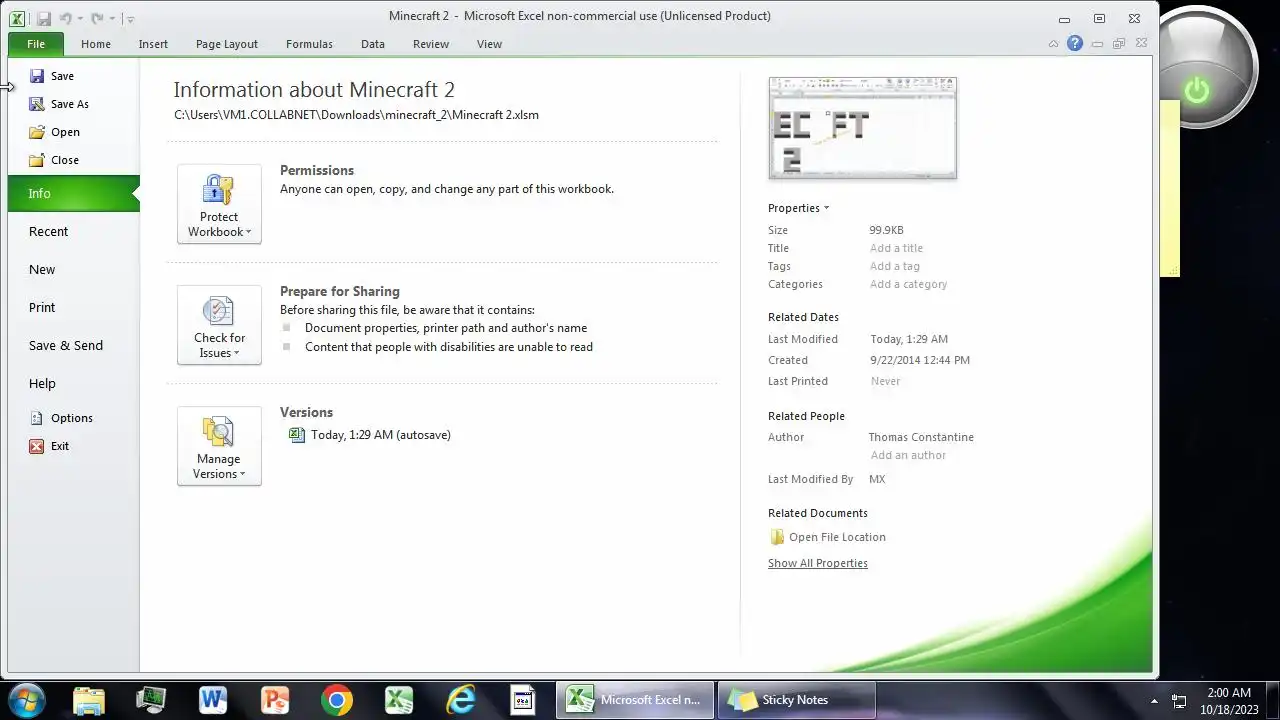Click the Undo arrow in the quick access toolbar

66,18
